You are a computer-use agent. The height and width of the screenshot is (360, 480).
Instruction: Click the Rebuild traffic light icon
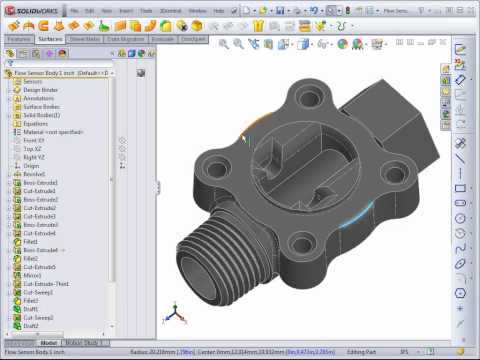[x=348, y=11]
